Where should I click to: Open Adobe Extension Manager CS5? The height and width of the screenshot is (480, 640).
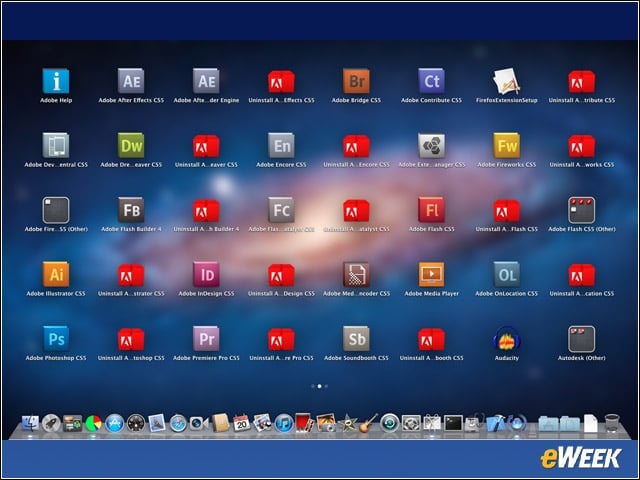pos(431,145)
